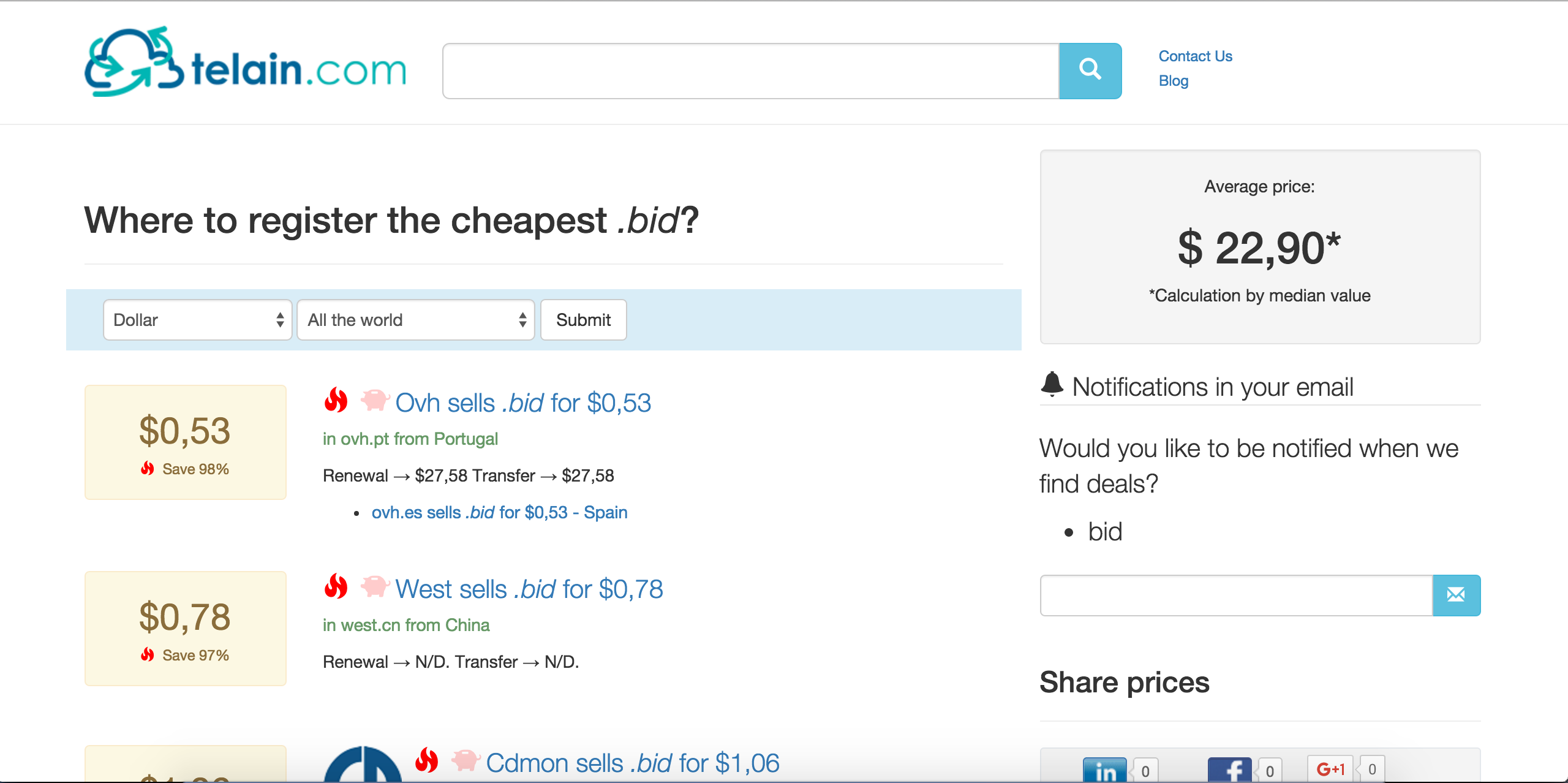Viewport: 1568px width, 783px height.
Task: Open the Dollar currency dropdown
Action: point(197,320)
